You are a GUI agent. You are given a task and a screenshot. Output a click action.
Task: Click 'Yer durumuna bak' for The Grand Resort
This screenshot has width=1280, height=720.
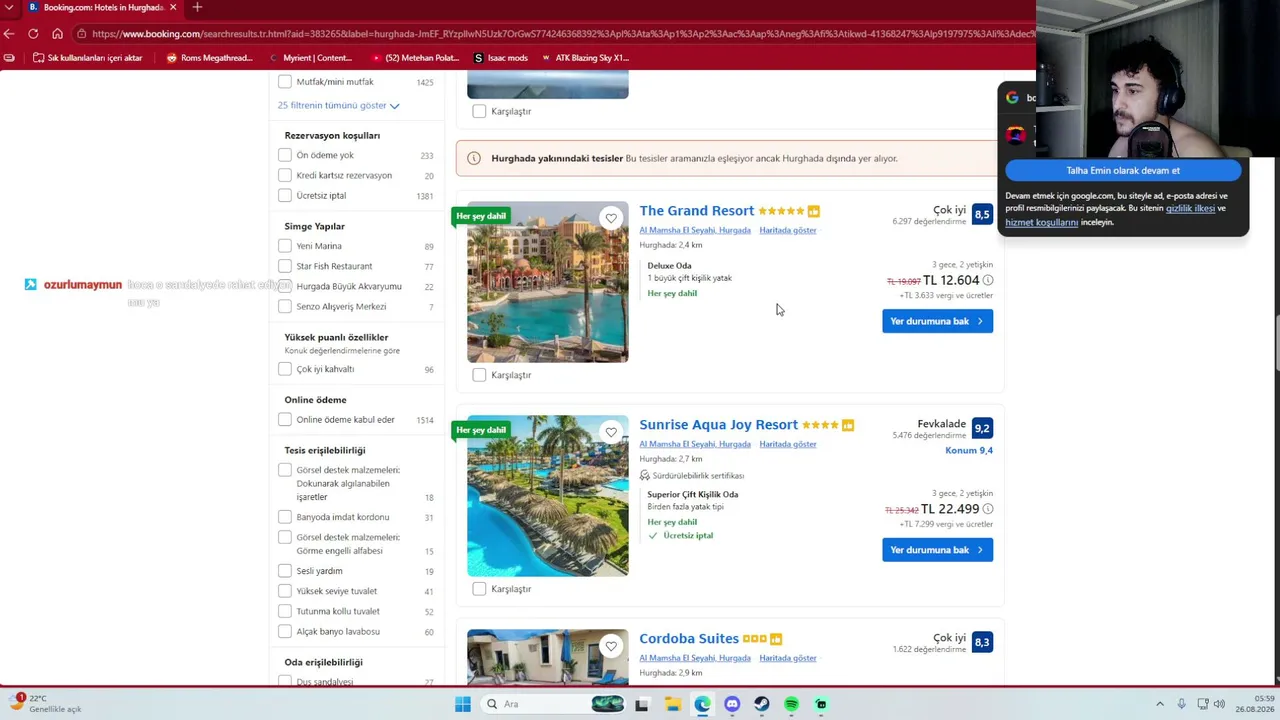point(937,321)
